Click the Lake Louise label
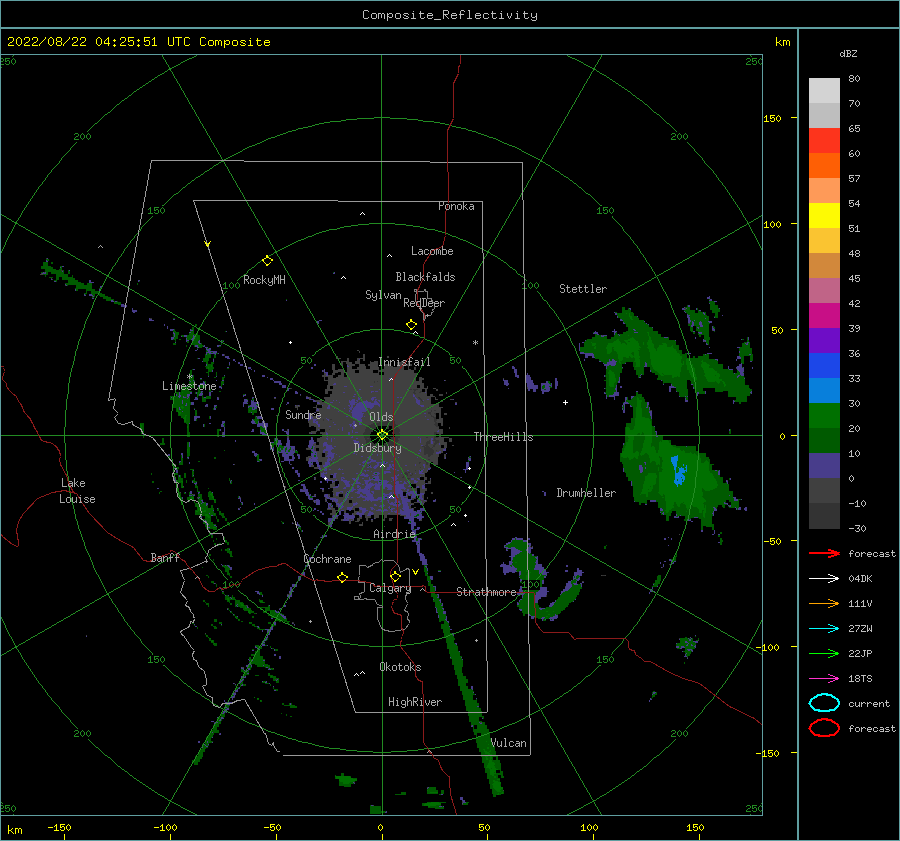Viewport: 900px width, 841px height. (77, 491)
